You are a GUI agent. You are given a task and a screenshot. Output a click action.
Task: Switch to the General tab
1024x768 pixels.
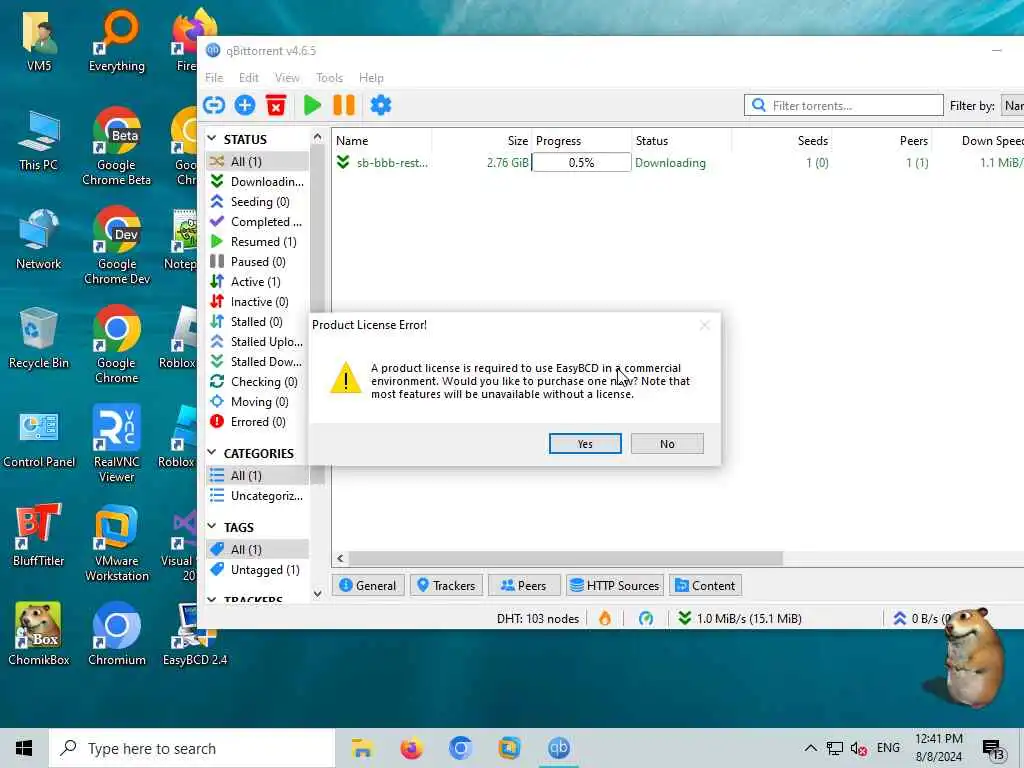point(368,585)
